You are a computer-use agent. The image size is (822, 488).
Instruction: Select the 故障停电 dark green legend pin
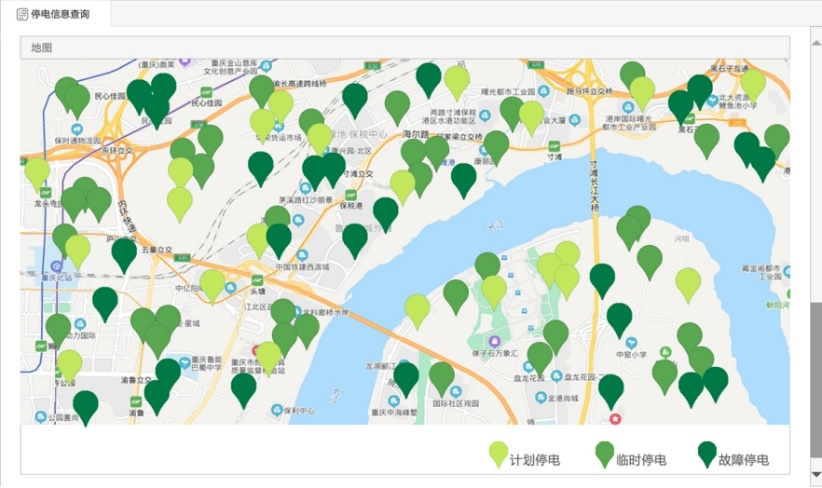[707, 453]
